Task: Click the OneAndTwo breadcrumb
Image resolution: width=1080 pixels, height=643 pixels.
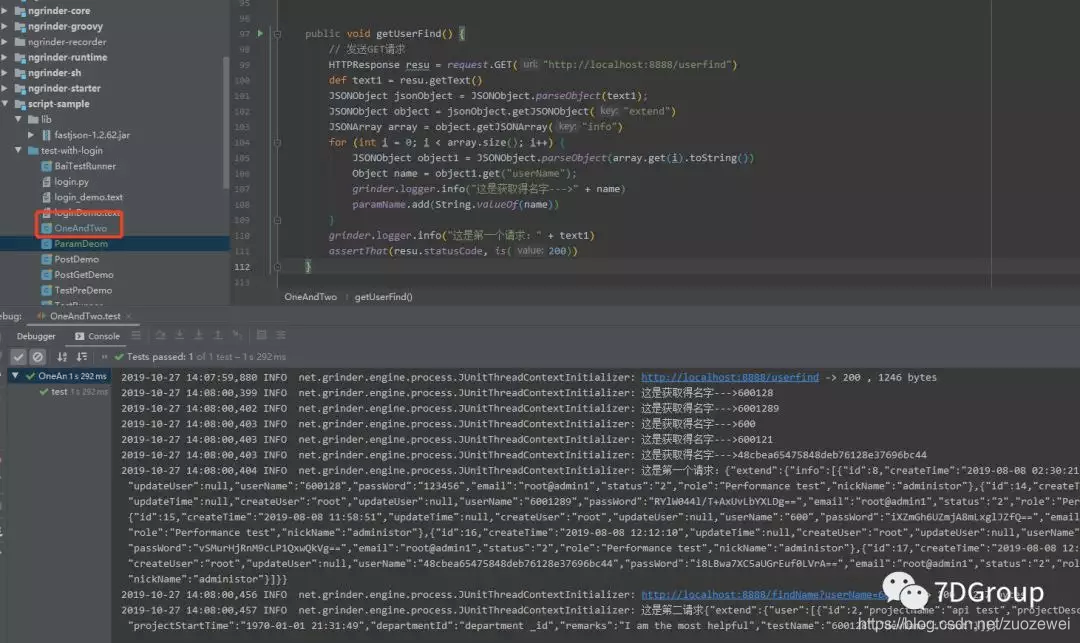Action: (x=311, y=297)
